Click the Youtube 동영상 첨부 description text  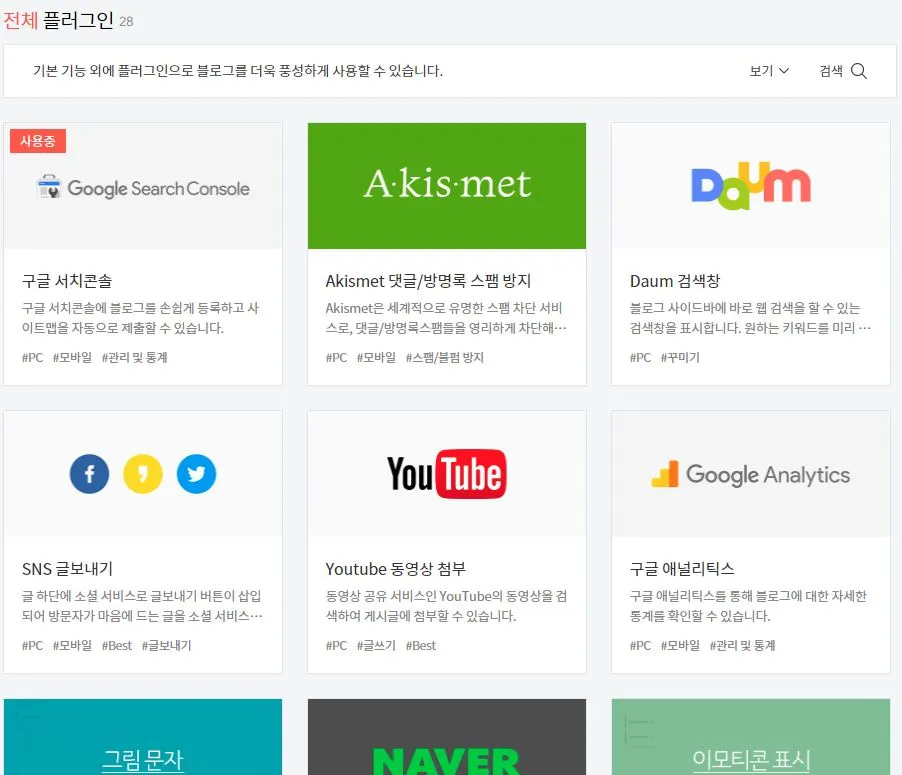(x=446, y=606)
